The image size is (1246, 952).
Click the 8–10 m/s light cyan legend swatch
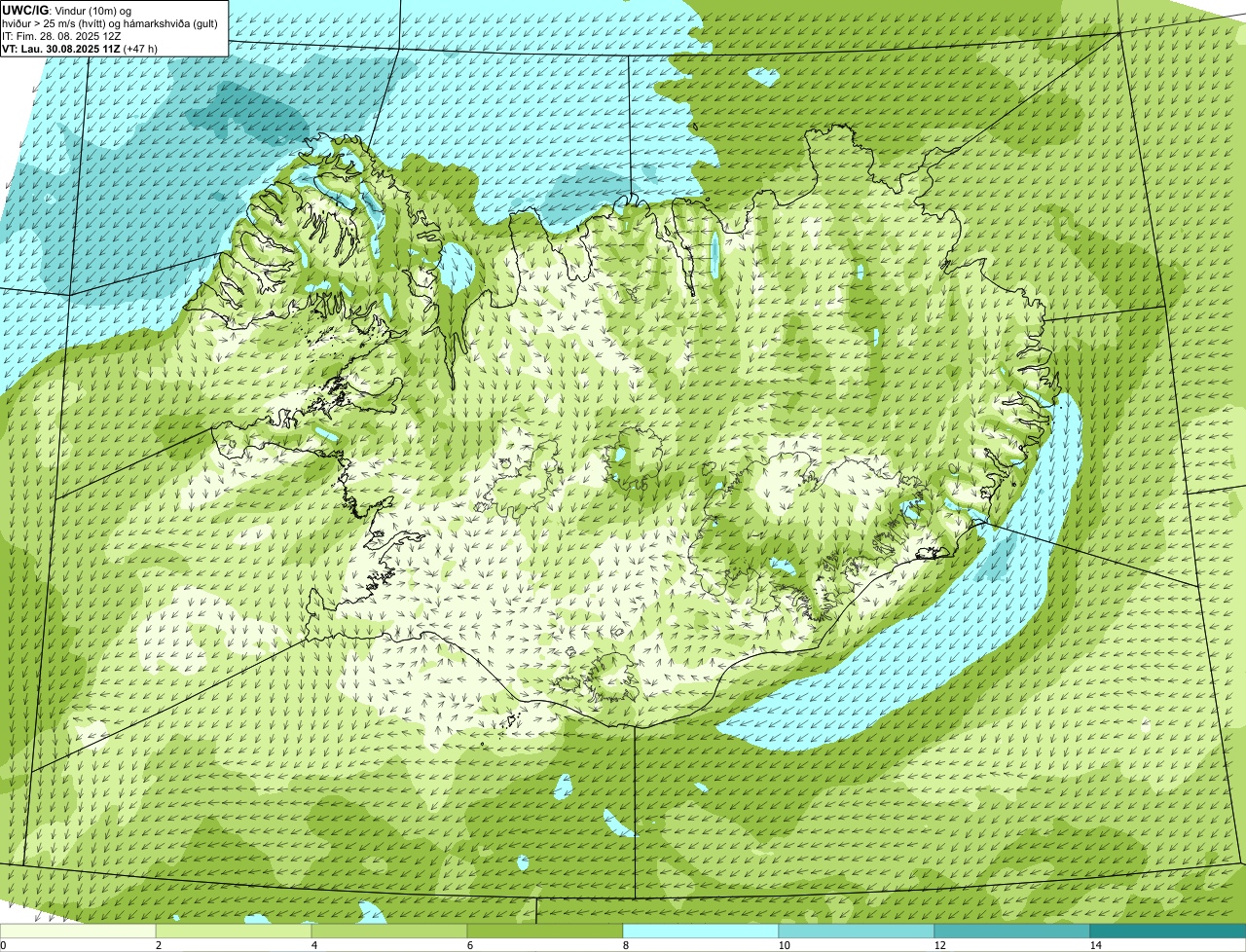coord(701,931)
